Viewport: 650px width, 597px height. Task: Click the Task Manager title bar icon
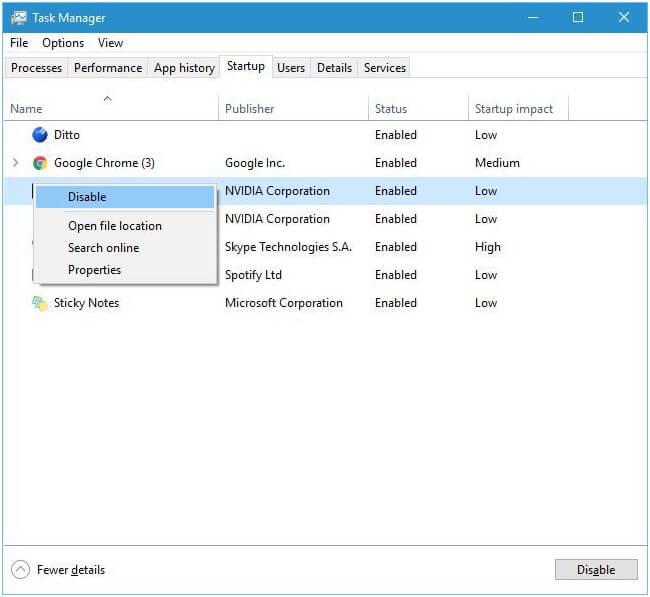point(19,18)
